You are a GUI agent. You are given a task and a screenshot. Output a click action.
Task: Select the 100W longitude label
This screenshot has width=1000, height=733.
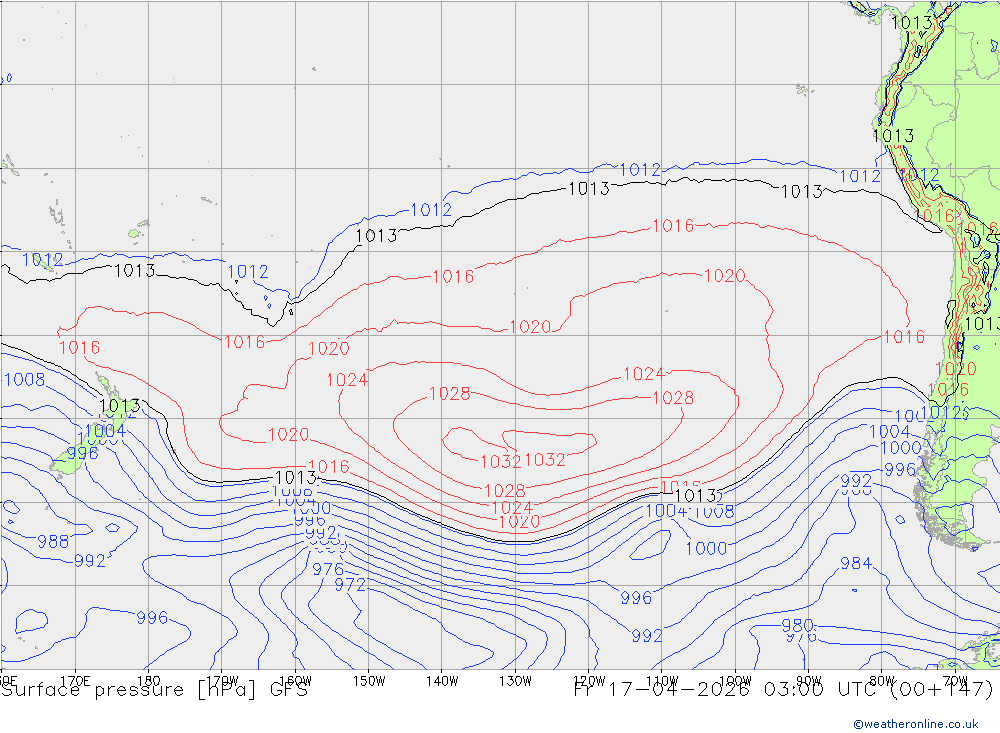point(735,681)
